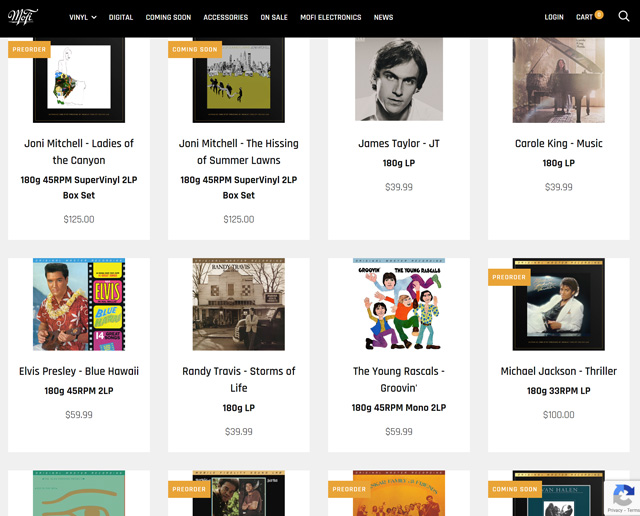Open Randy Travis Storms of Life cover
640x516 pixels.
pyautogui.click(x=239, y=304)
